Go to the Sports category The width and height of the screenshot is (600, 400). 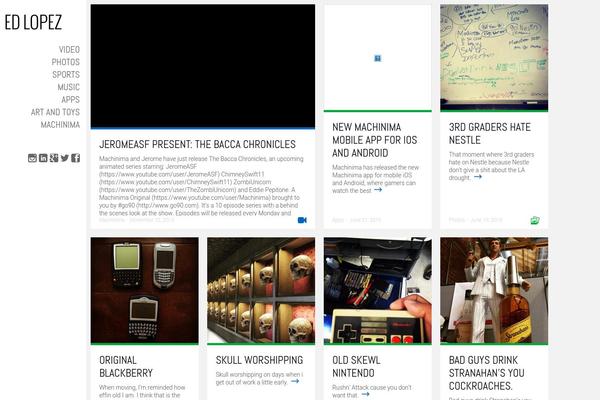(66, 75)
